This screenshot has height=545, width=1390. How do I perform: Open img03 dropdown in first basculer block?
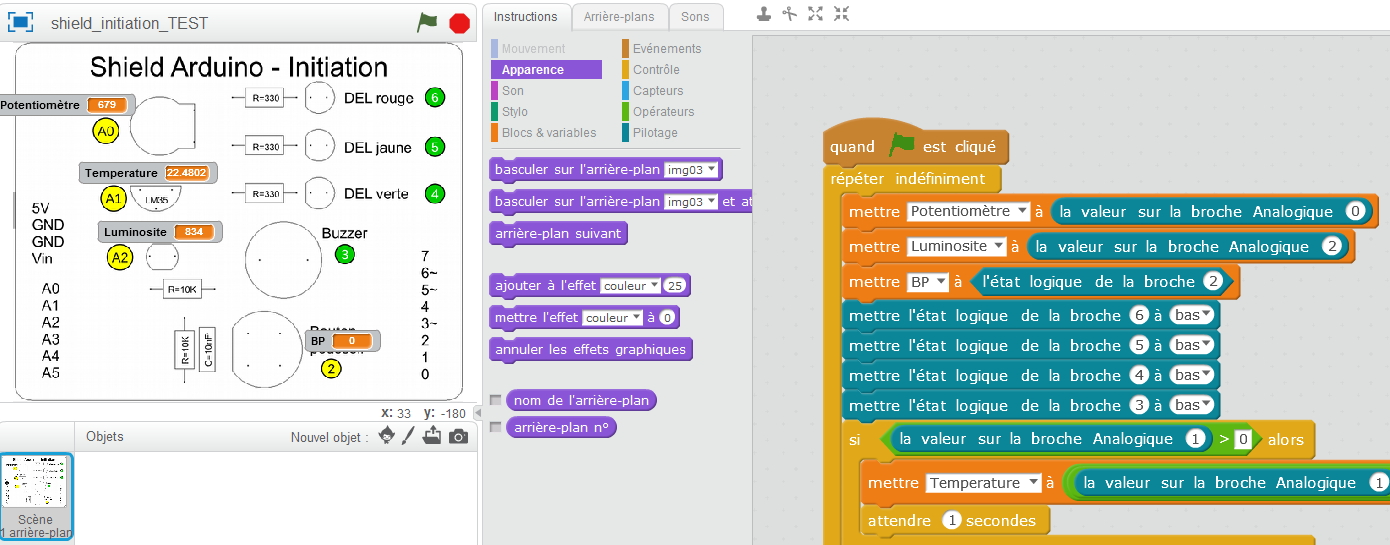(x=691, y=170)
